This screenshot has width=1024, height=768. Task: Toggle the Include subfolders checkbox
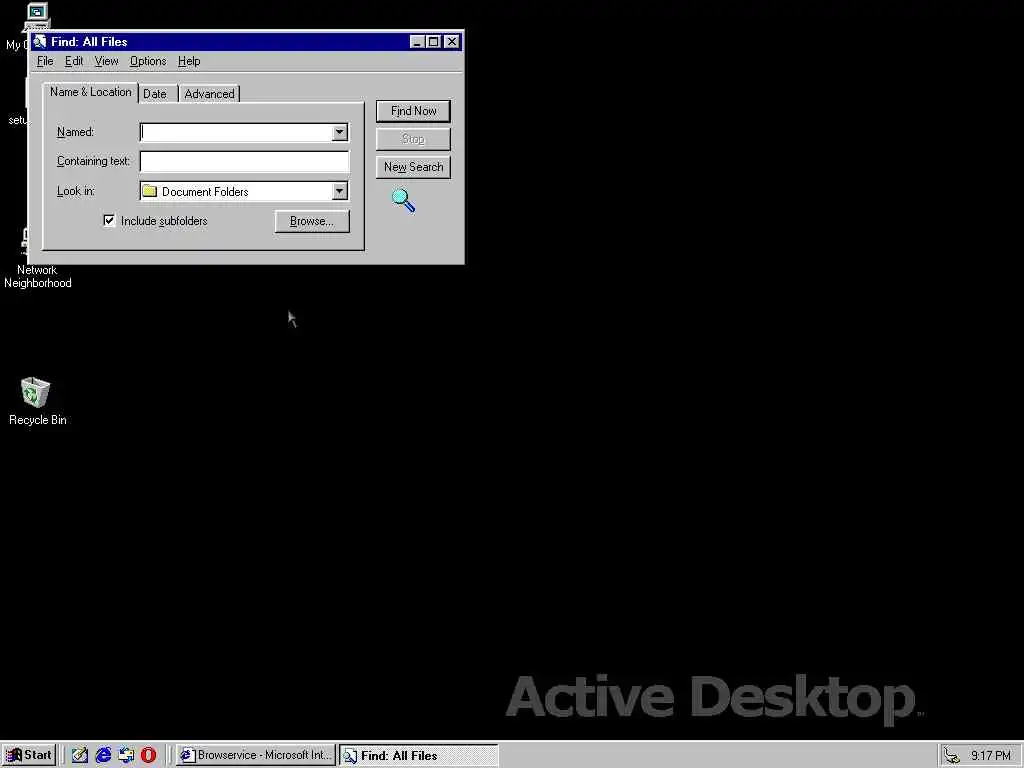tap(109, 221)
